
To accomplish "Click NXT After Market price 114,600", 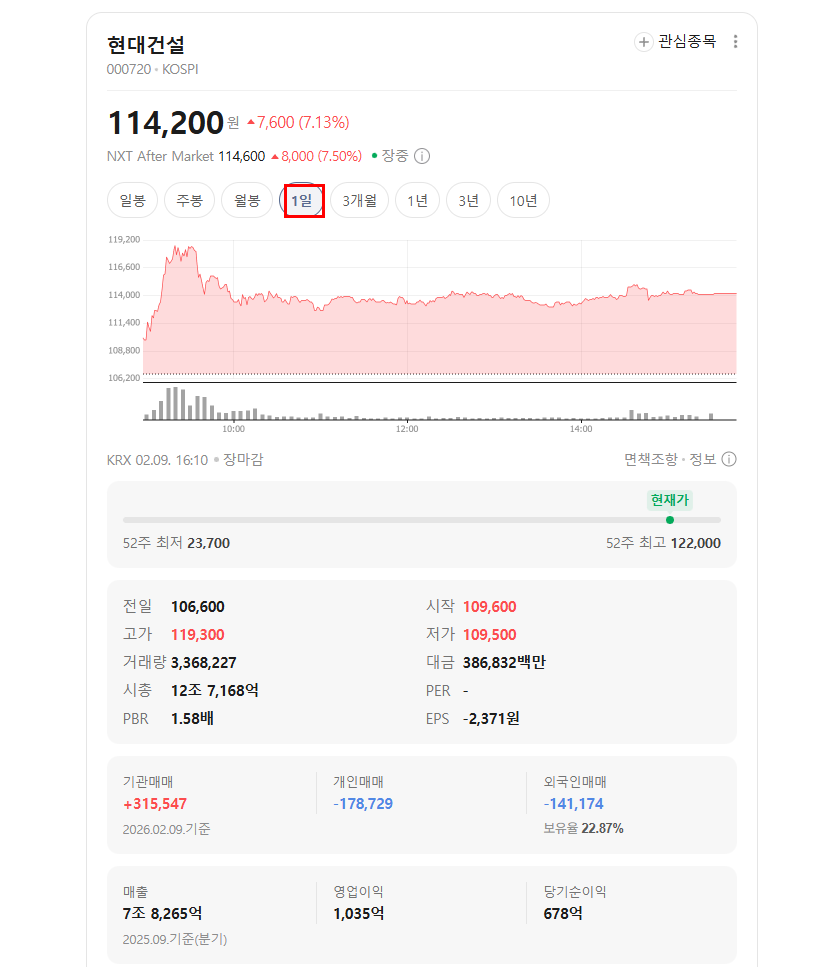I will pos(242,157).
